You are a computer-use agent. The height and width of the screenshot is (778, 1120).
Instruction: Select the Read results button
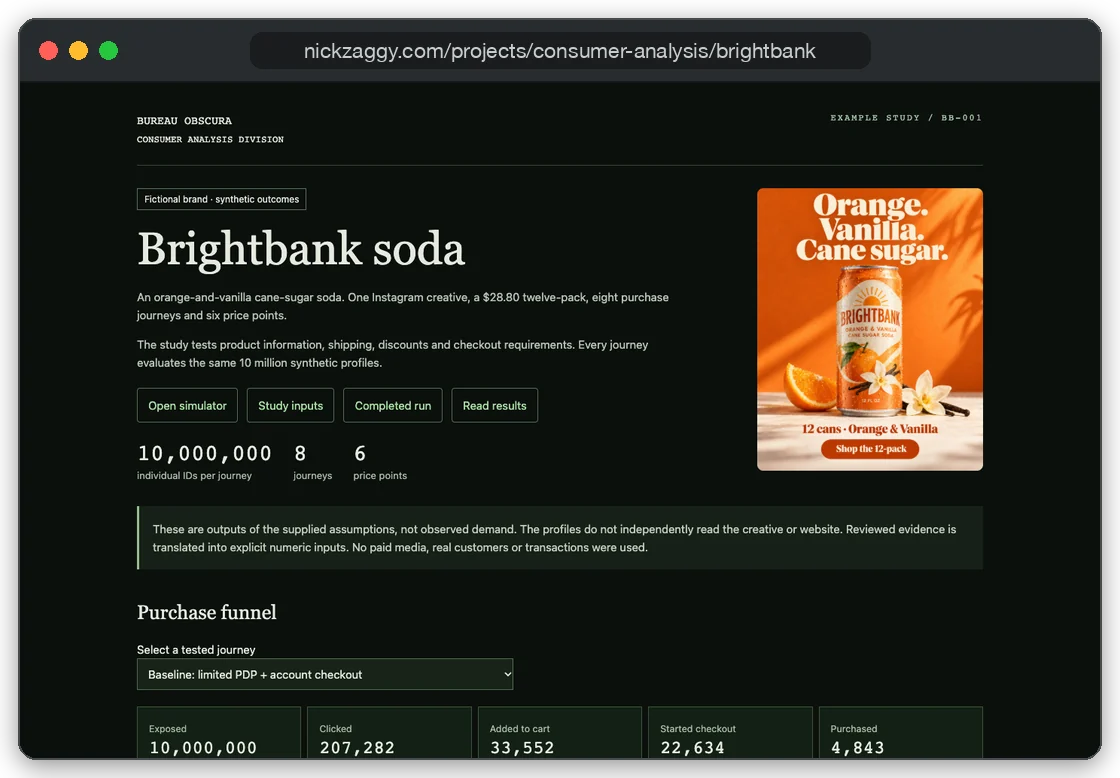tap(494, 405)
